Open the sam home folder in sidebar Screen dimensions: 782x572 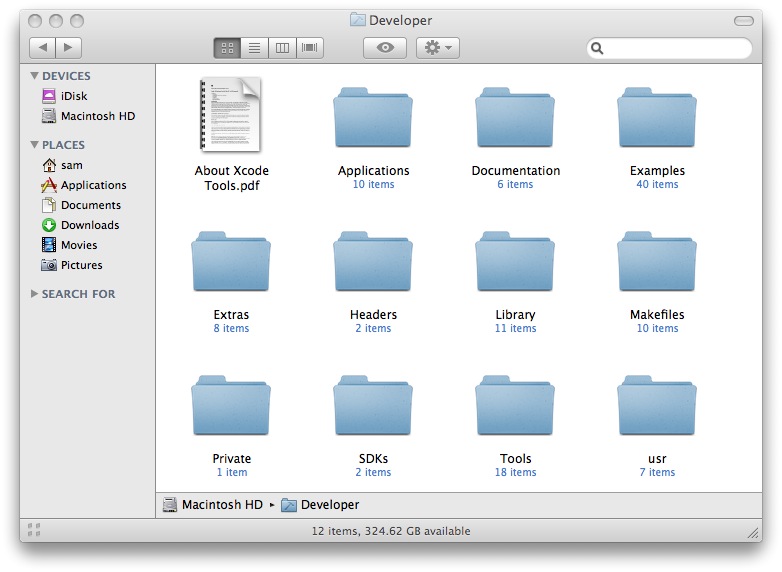pyautogui.click(x=62, y=165)
